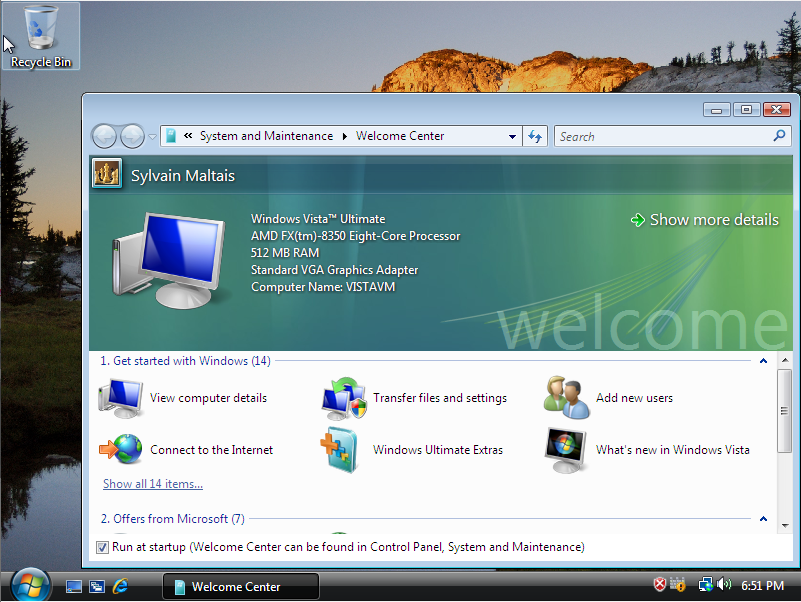Viewport: 801px width, 602px height.
Task: Click the network connection tray icon
Action: click(705, 584)
